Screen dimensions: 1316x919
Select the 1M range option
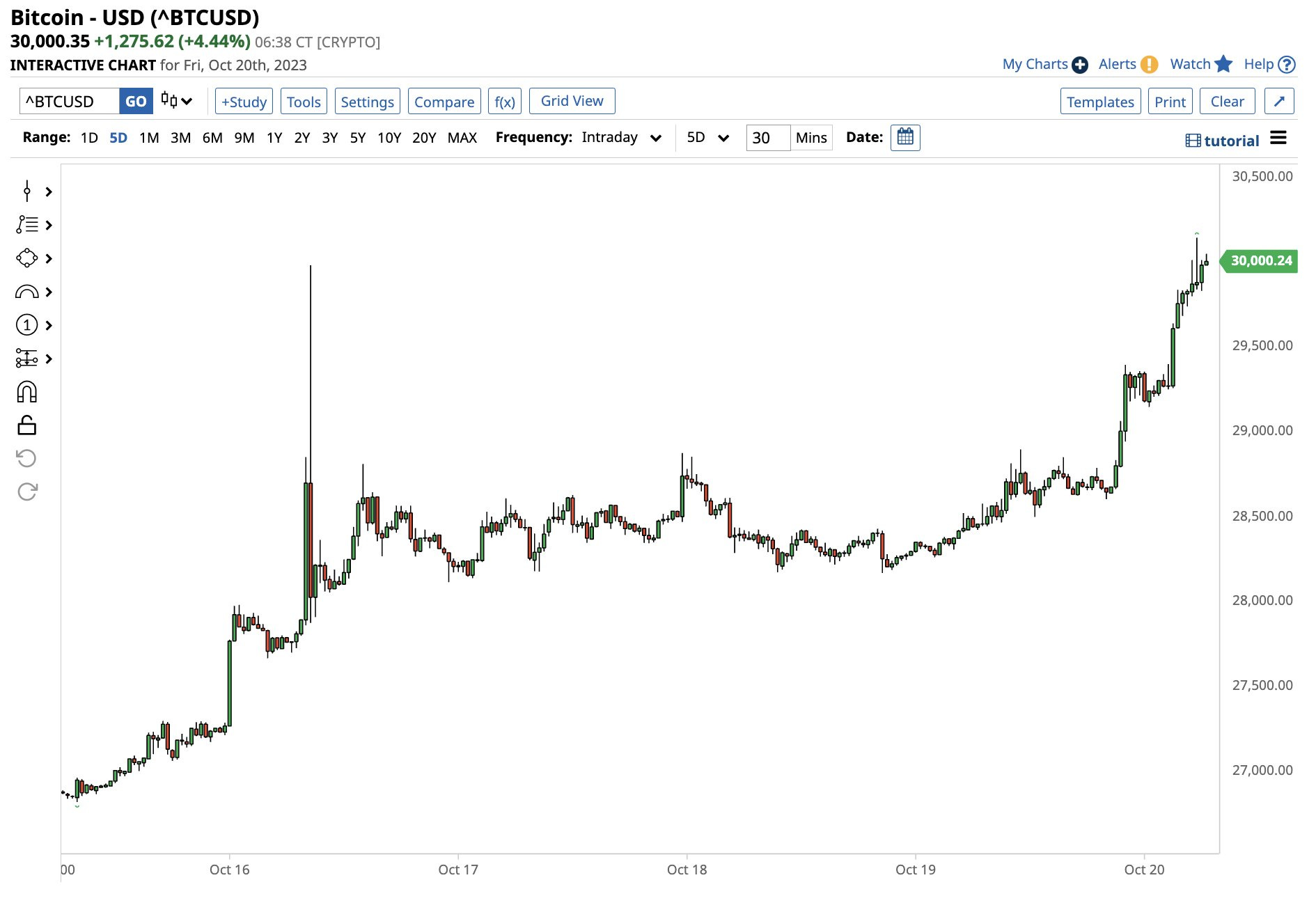coord(149,137)
